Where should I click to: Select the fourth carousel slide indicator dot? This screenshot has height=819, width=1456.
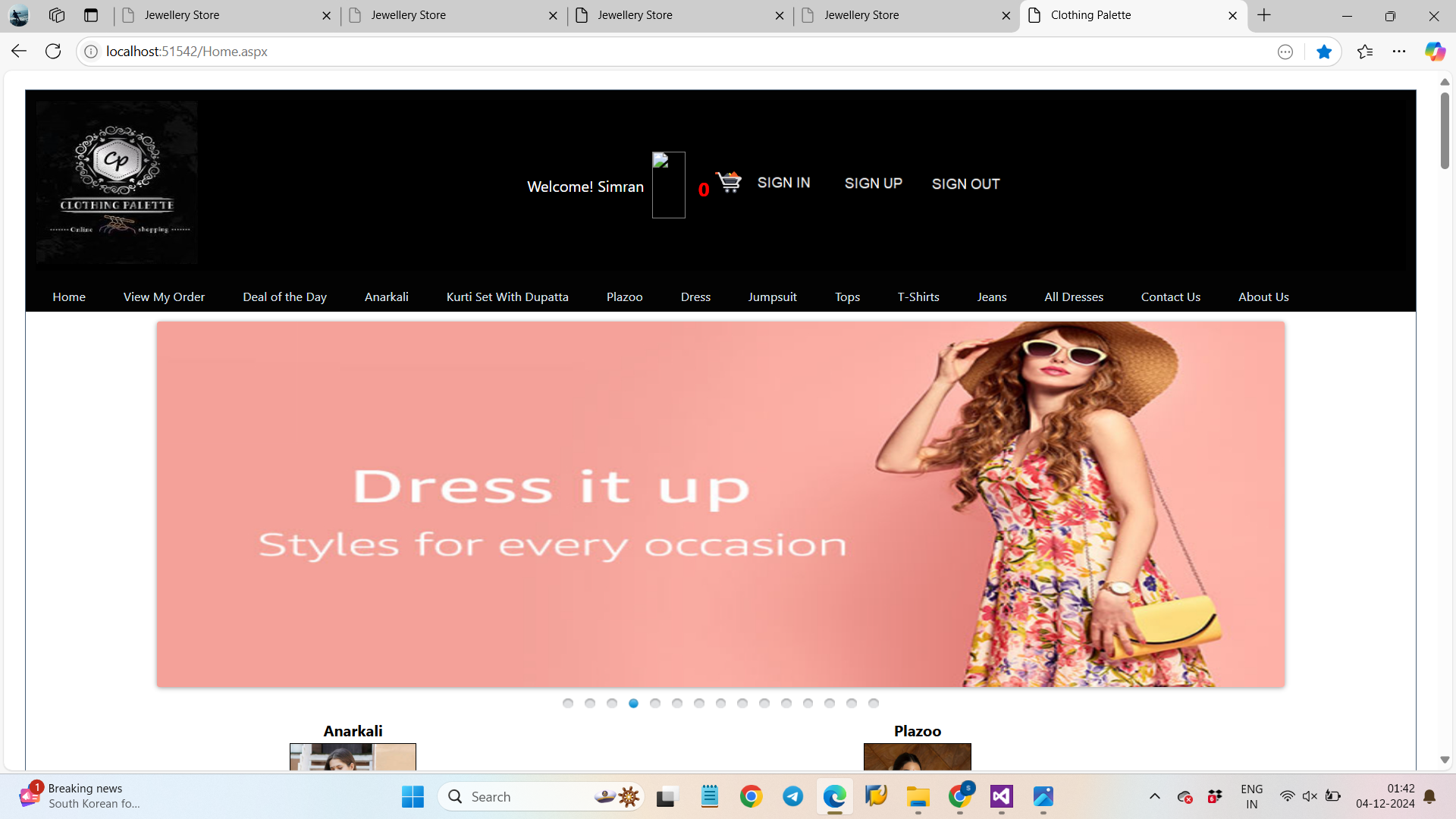click(633, 703)
